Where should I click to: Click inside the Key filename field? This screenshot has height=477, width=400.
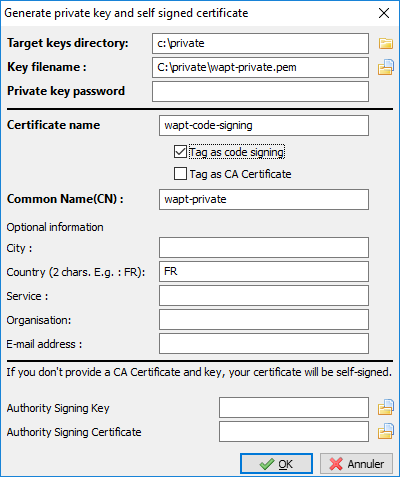click(260, 67)
